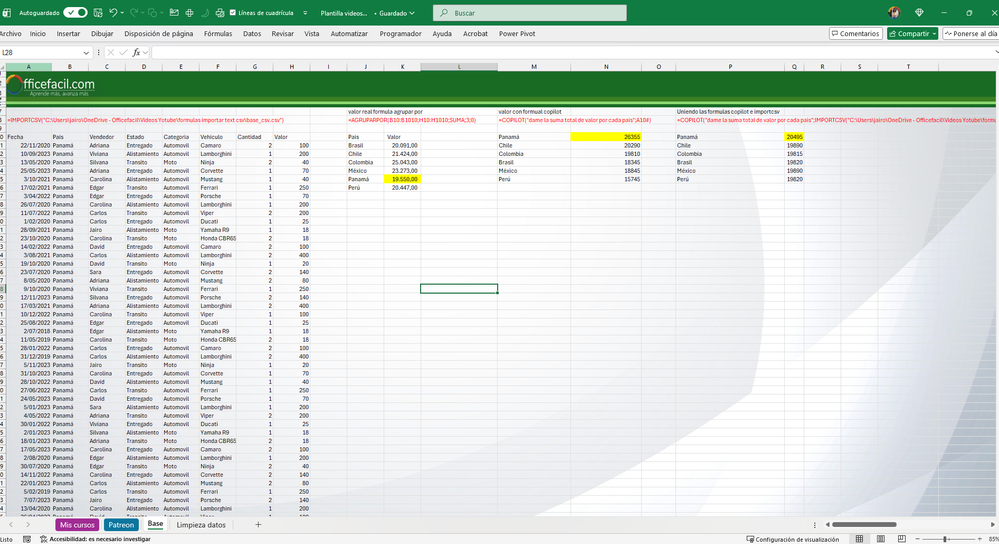Viewport: 999px width, 544px height.
Task: Open the Undo history dropdown arrow
Action: tap(122, 13)
